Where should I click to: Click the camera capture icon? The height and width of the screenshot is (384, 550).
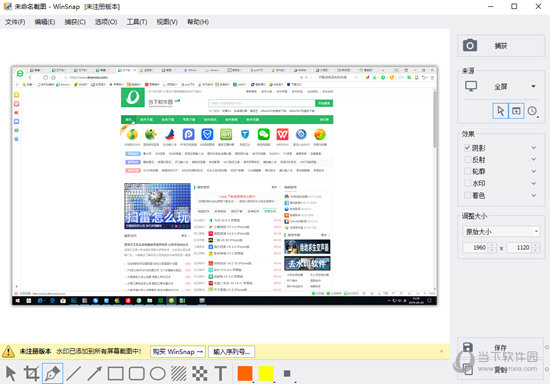[470, 46]
